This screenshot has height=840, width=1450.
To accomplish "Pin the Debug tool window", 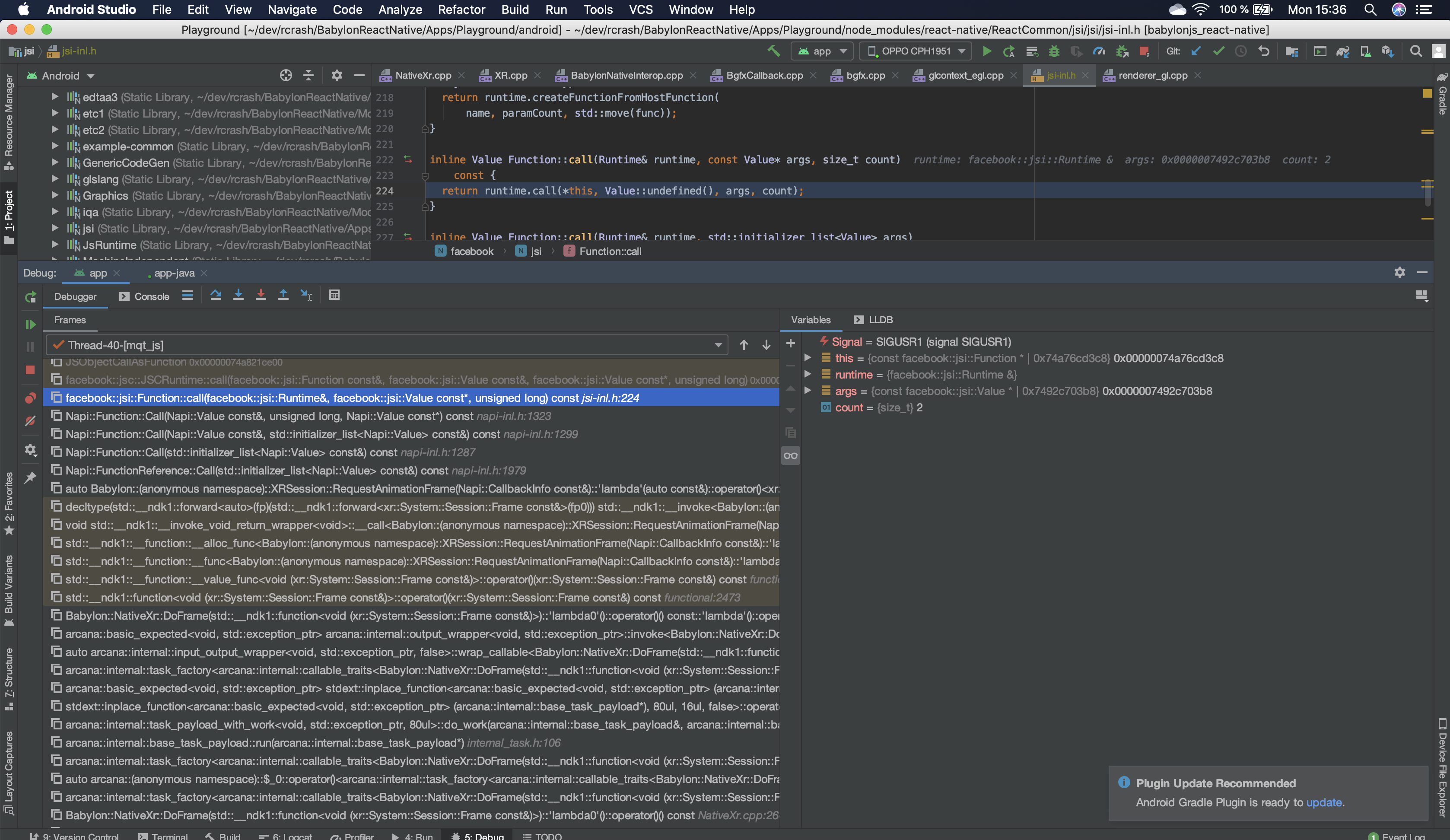I will tap(30, 477).
